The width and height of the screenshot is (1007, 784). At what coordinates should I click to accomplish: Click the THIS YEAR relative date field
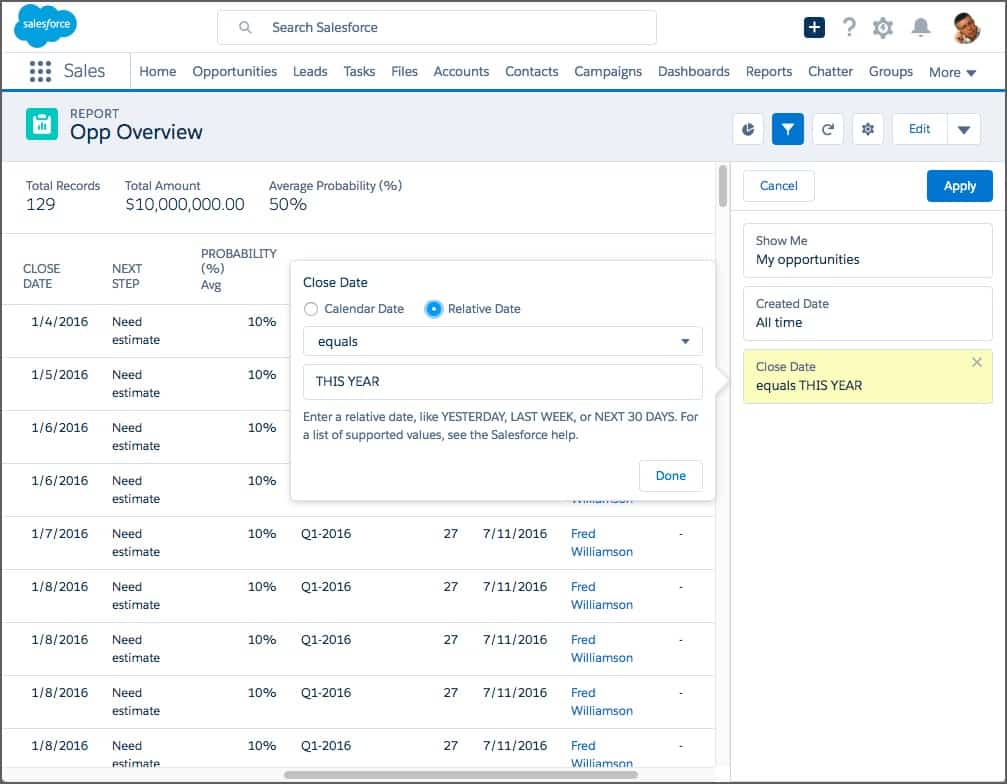tap(503, 381)
